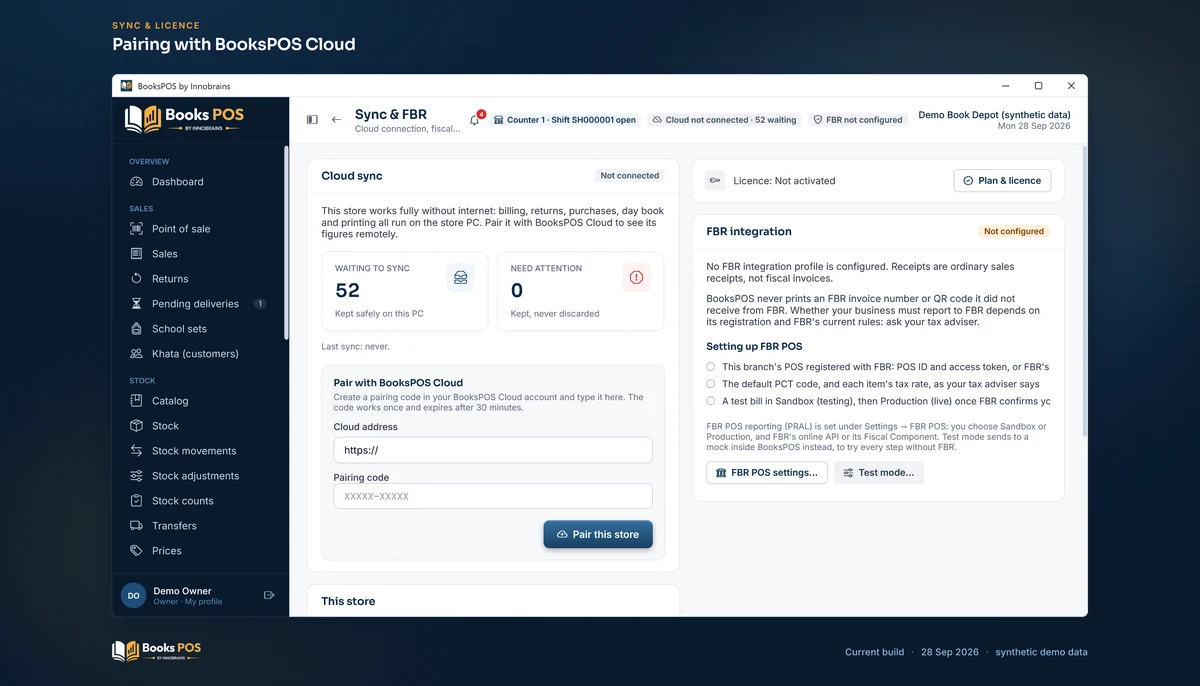Click the sidebar vertical scrollbar
Viewport: 1200px width, 686px height.
pyautogui.click(x=286, y=243)
